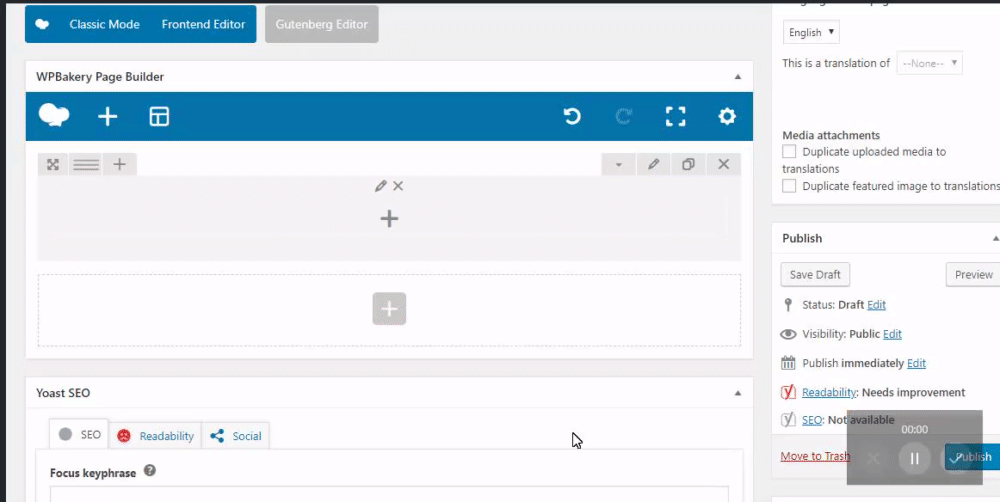
Task: Open the English language dropdown
Action: coord(811,32)
